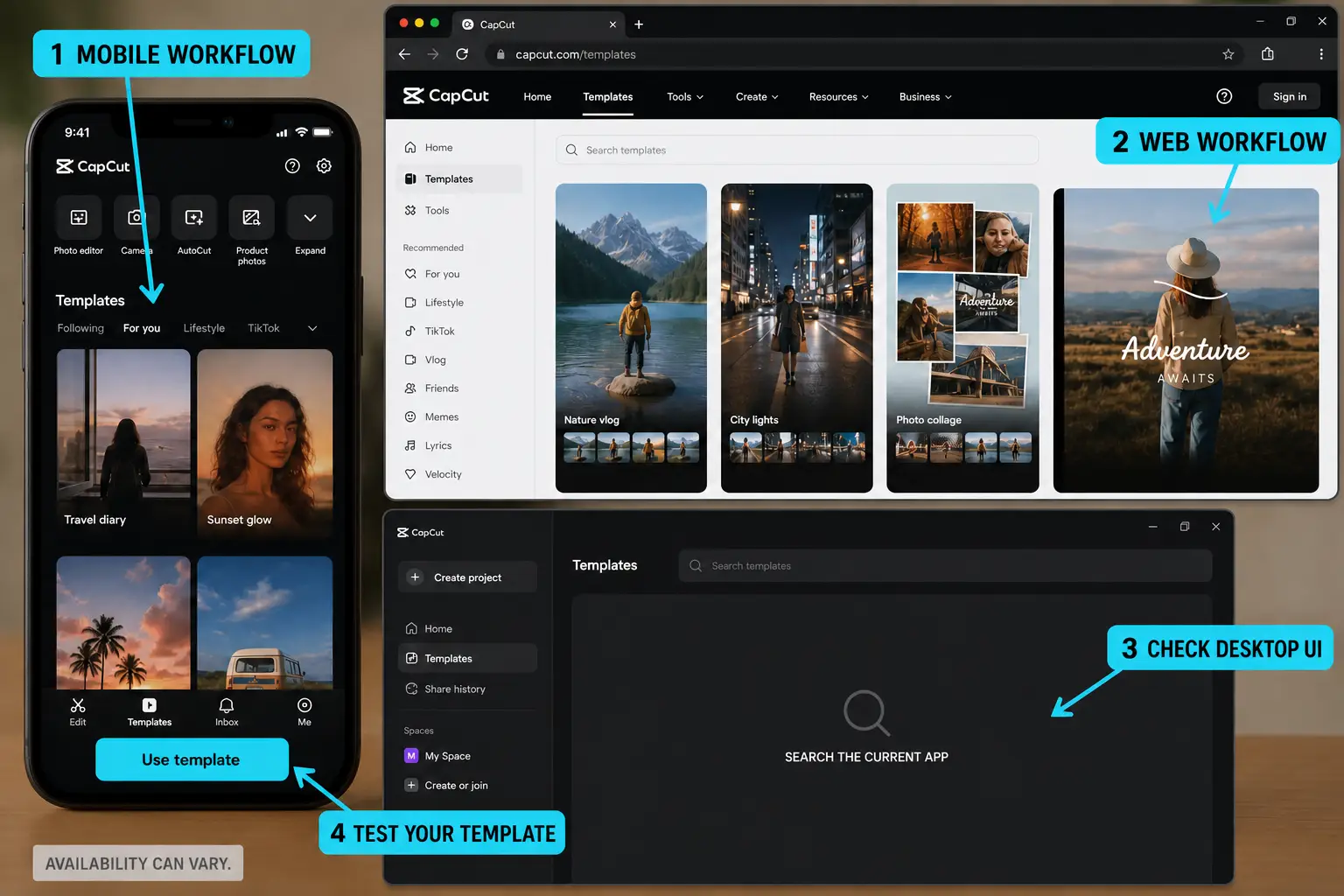Select the TikTok tab on the phone
1344x896 pixels.
(x=263, y=328)
